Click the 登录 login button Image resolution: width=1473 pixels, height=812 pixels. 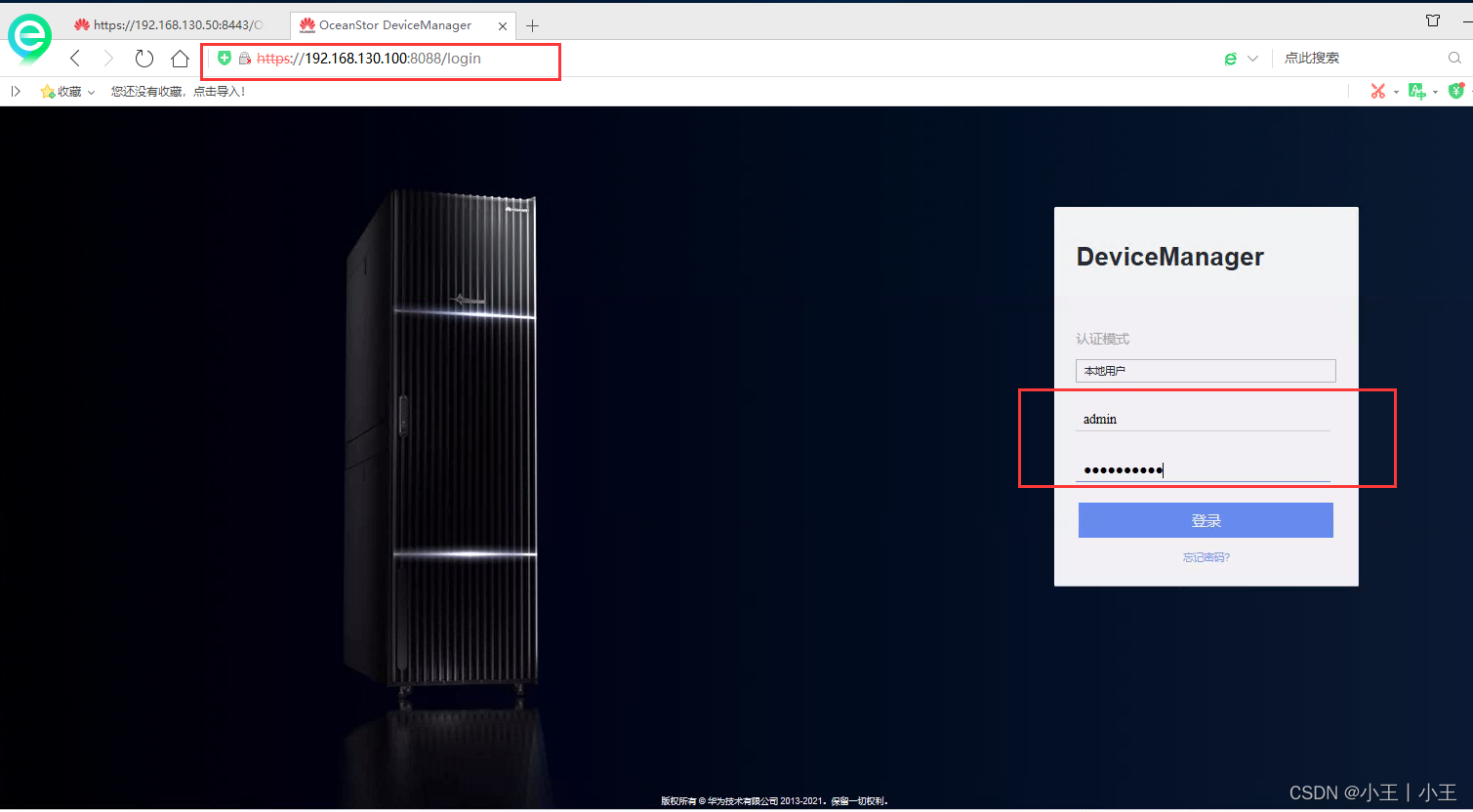pos(1206,520)
